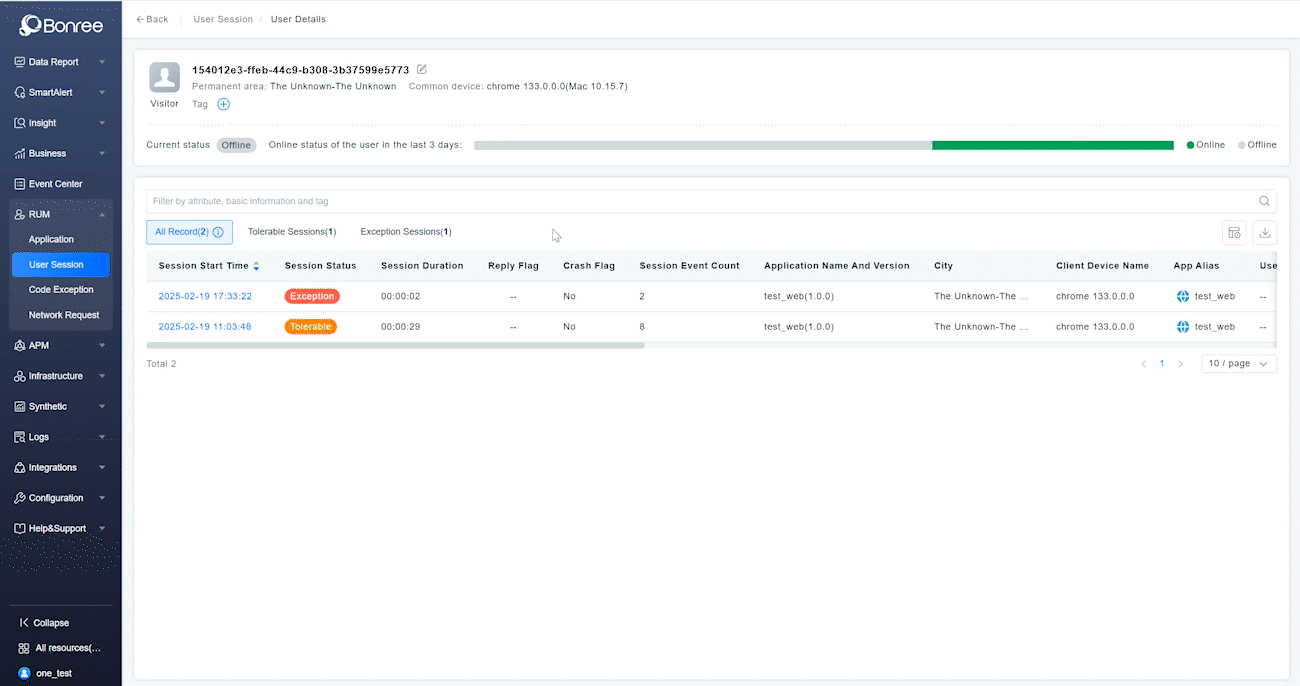This screenshot has width=1300, height=686.
Task: Switch to Tolerable Sessions tab
Action: pos(291,232)
